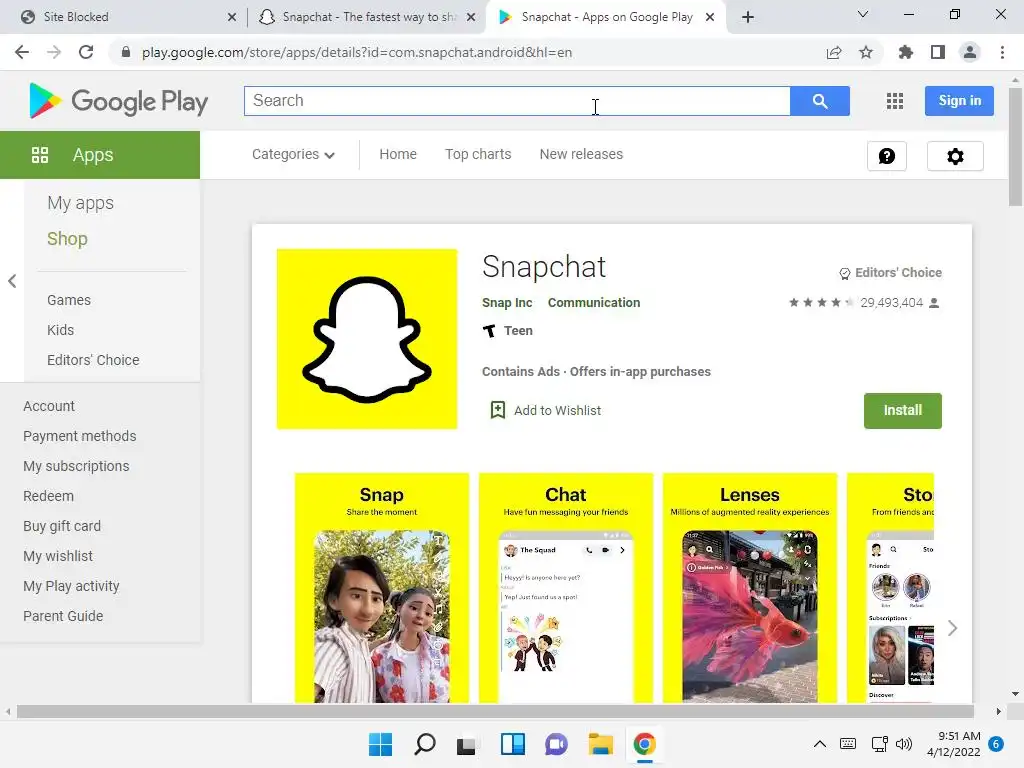The width and height of the screenshot is (1024, 768).
Task: Bookmark this page with the star icon
Action: point(866,52)
